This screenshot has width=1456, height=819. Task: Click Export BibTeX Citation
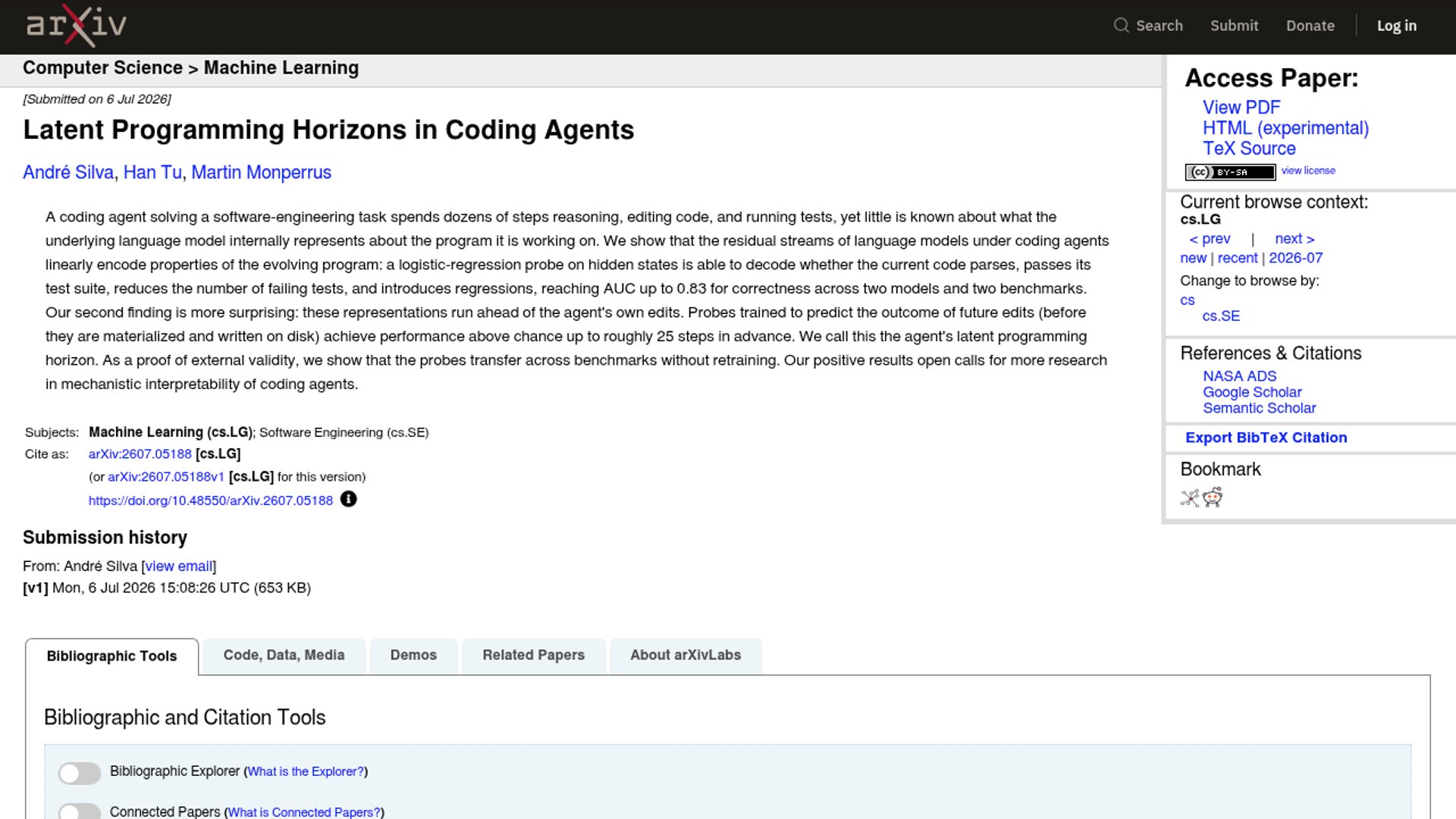coord(1266,438)
